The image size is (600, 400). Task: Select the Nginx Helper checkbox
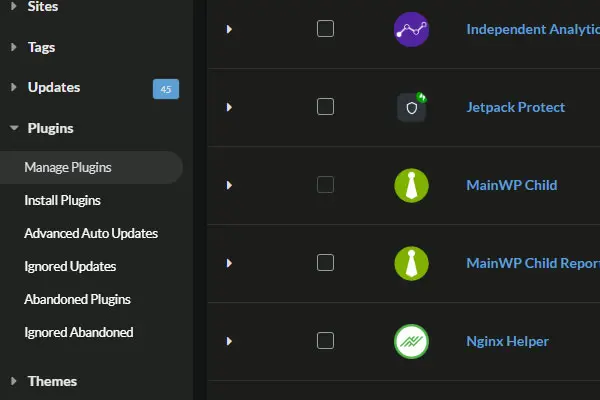[x=325, y=341]
